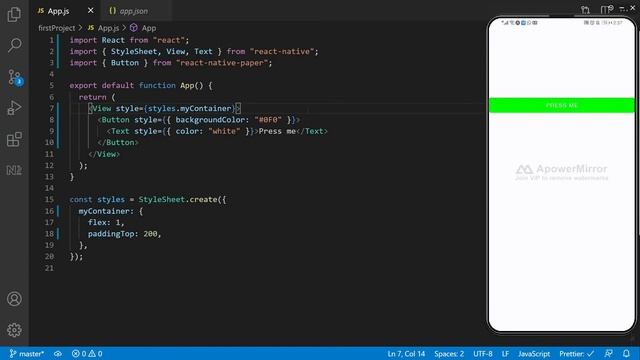Screen dimensions: 640x360
Task: Click "react" string on line 1
Action: point(169,40)
